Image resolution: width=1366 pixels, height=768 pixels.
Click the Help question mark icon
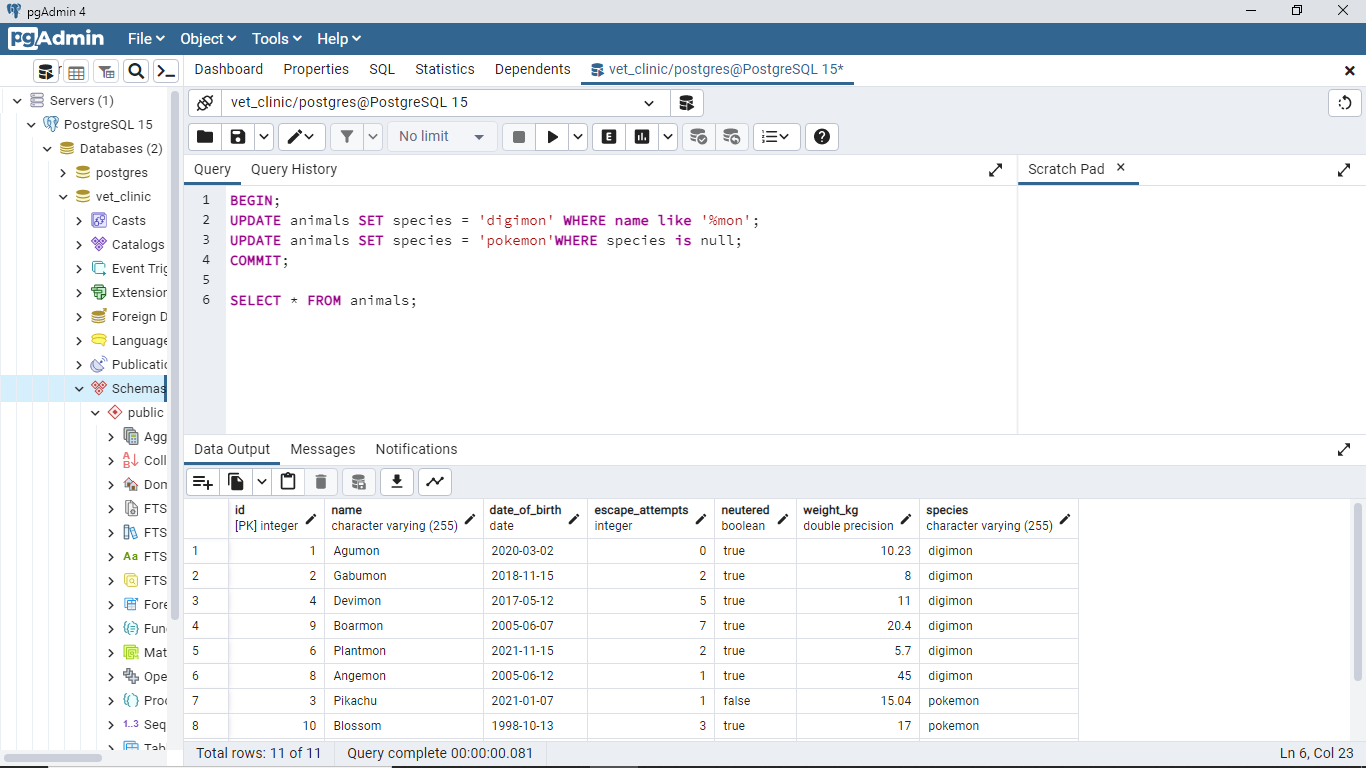point(822,137)
